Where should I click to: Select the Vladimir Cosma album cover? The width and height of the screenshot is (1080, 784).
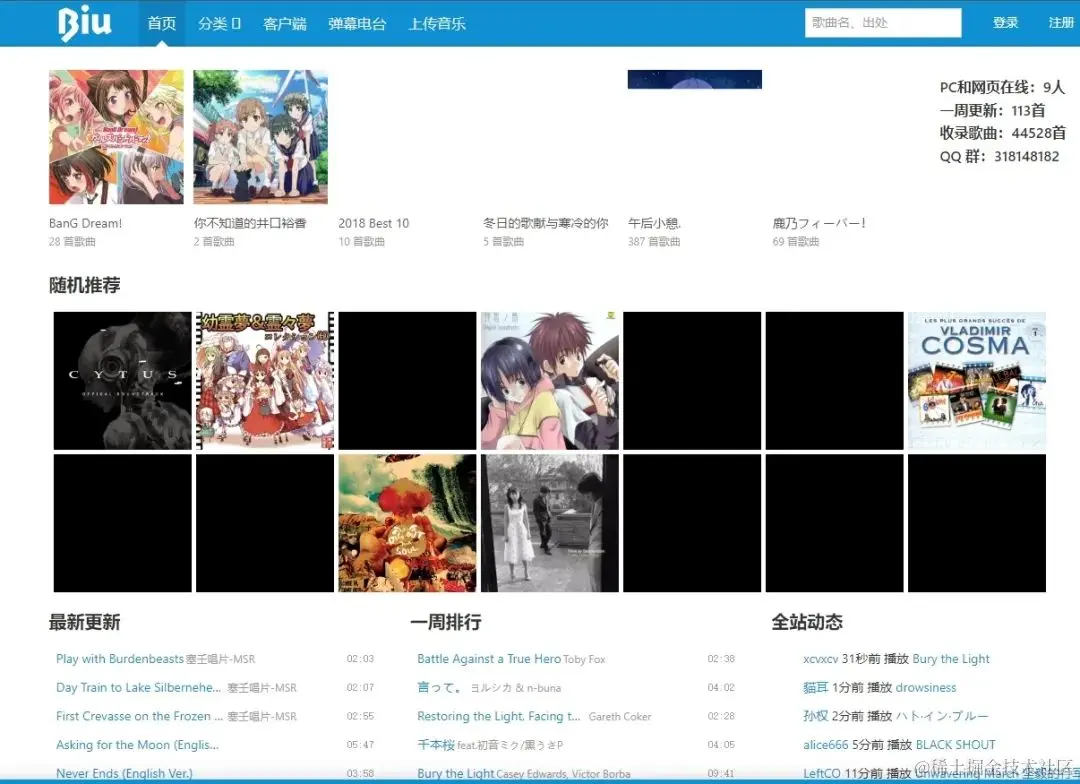coord(977,380)
